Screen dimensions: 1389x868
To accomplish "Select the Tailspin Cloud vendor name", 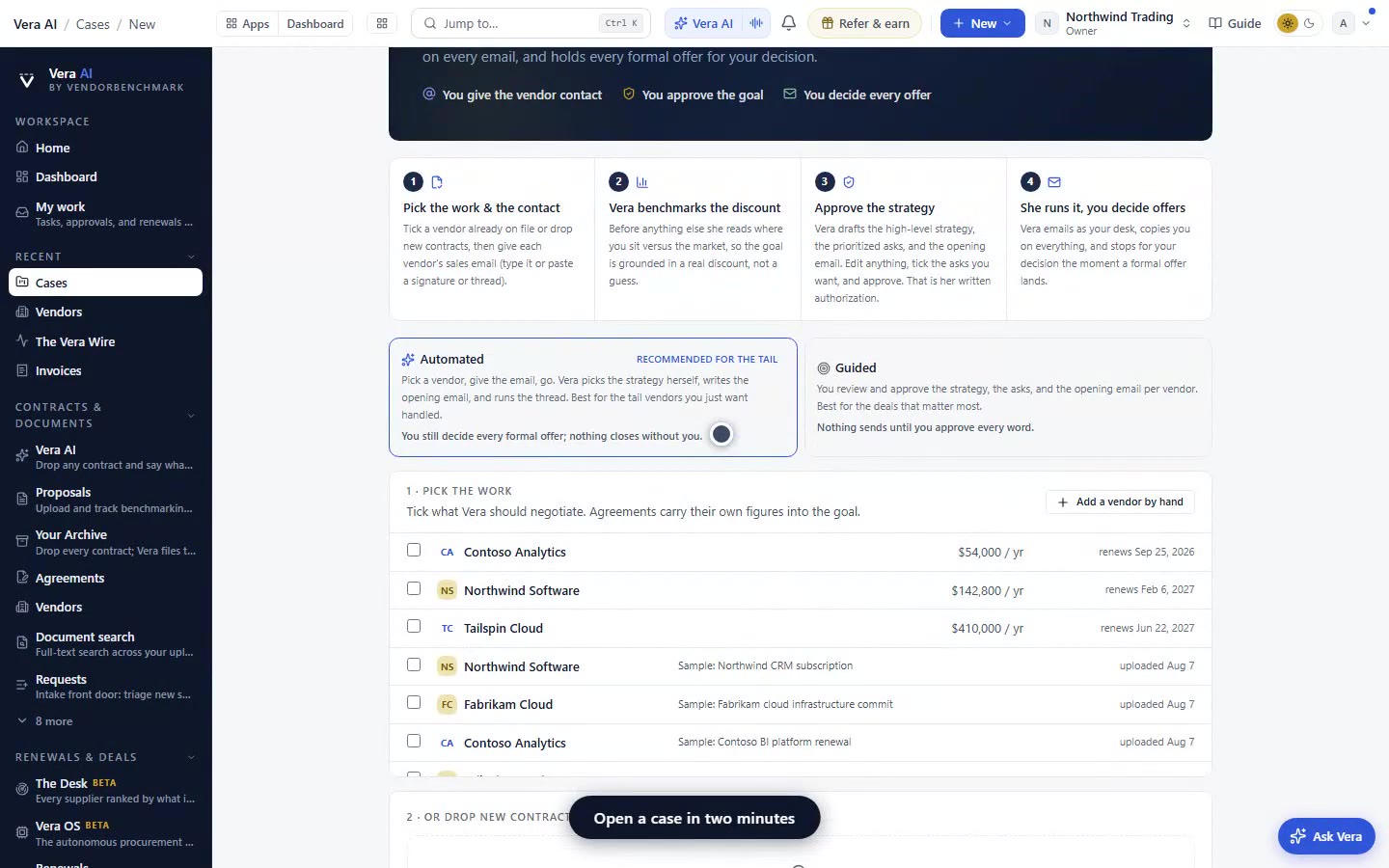I will (504, 628).
